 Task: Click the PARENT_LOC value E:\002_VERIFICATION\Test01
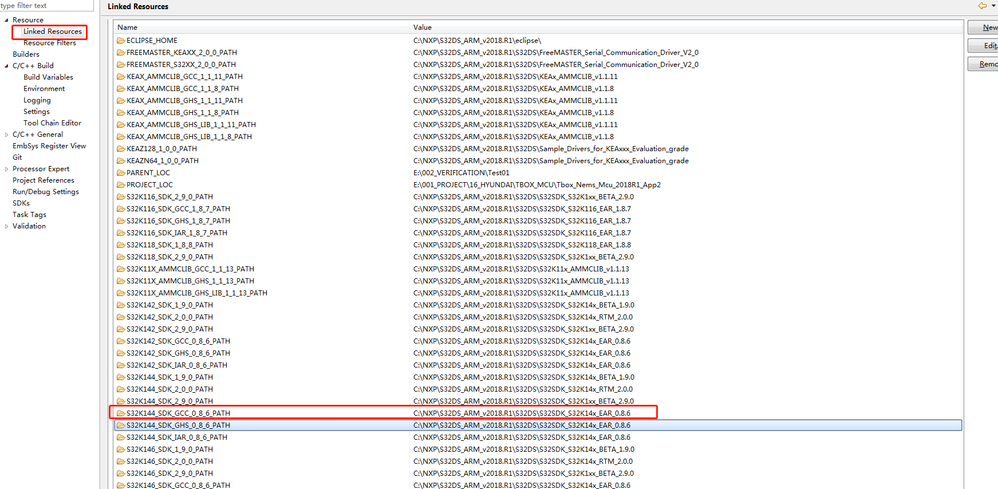pyautogui.click(x=461, y=173)
